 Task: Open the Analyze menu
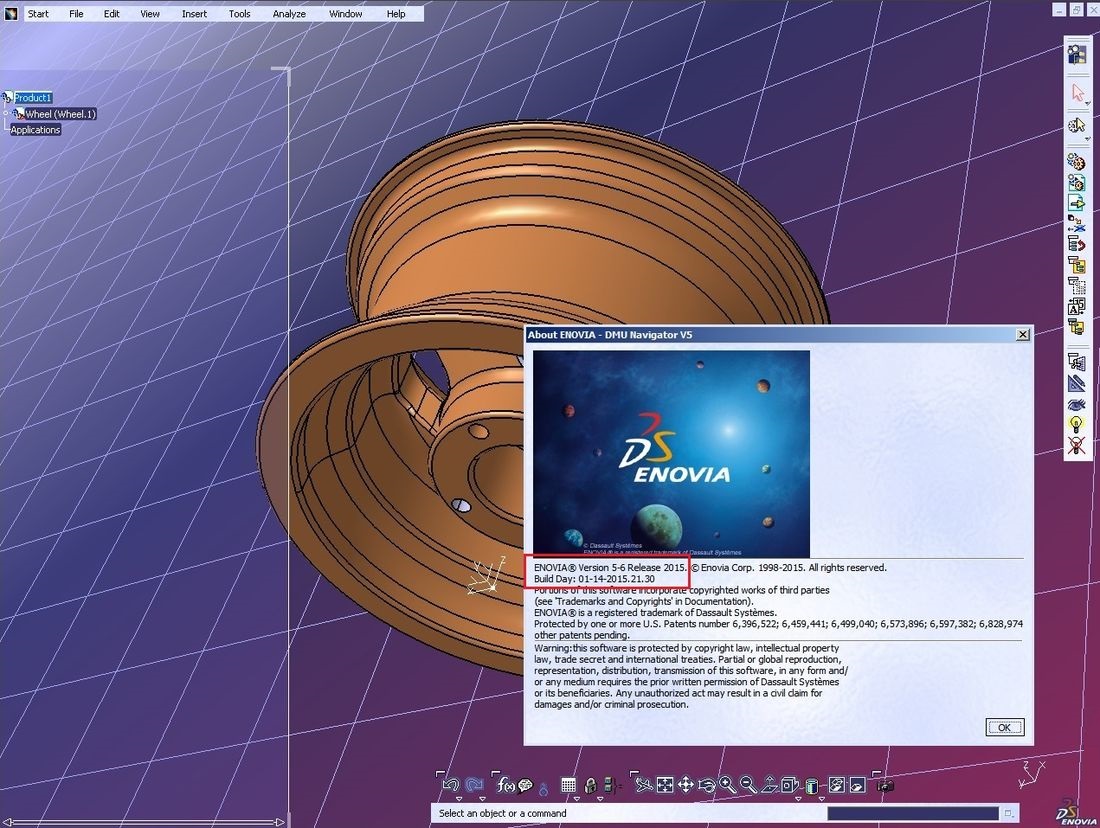coord(289,14)
